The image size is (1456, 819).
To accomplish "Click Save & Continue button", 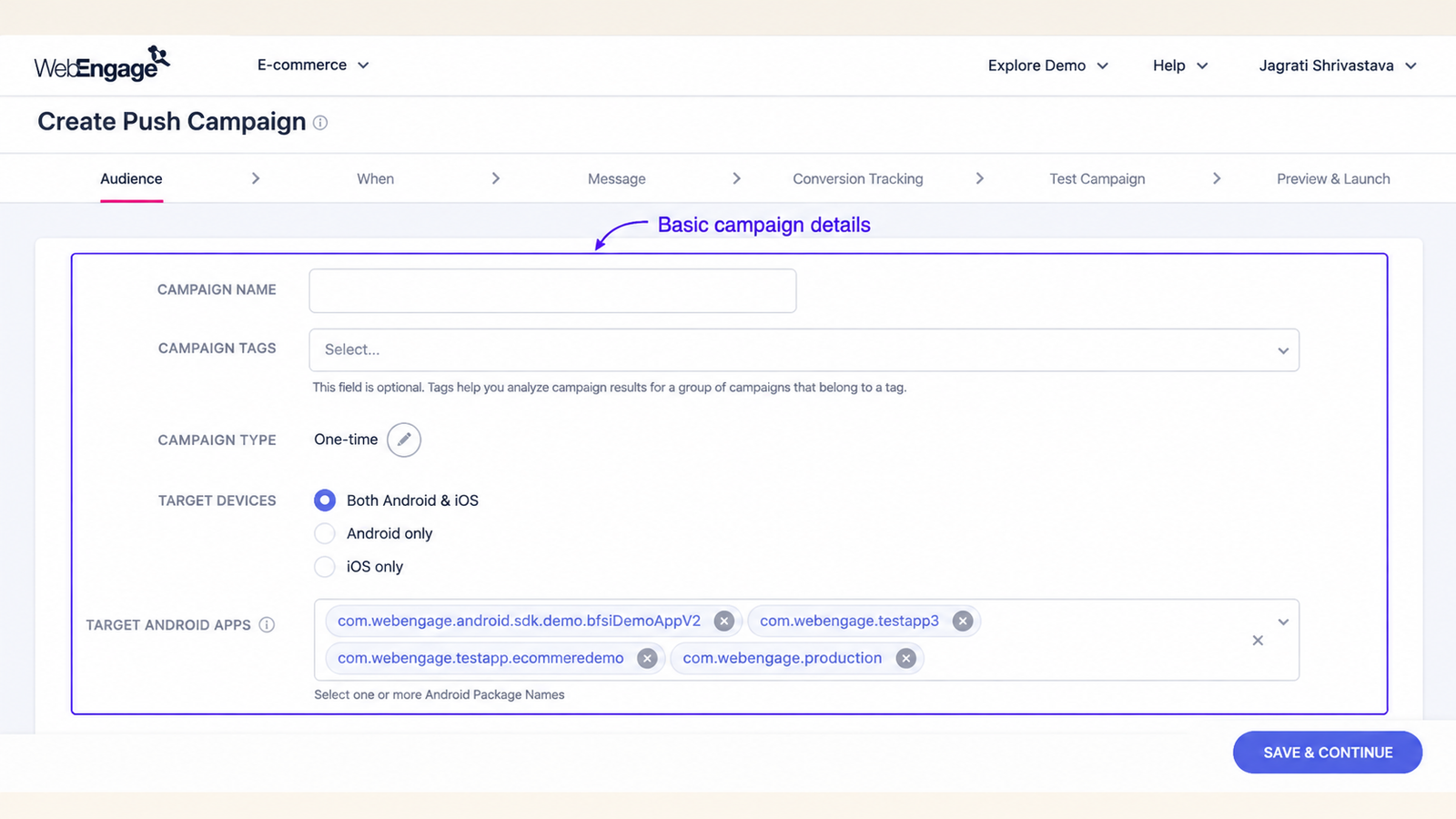I will point(1328,753).
